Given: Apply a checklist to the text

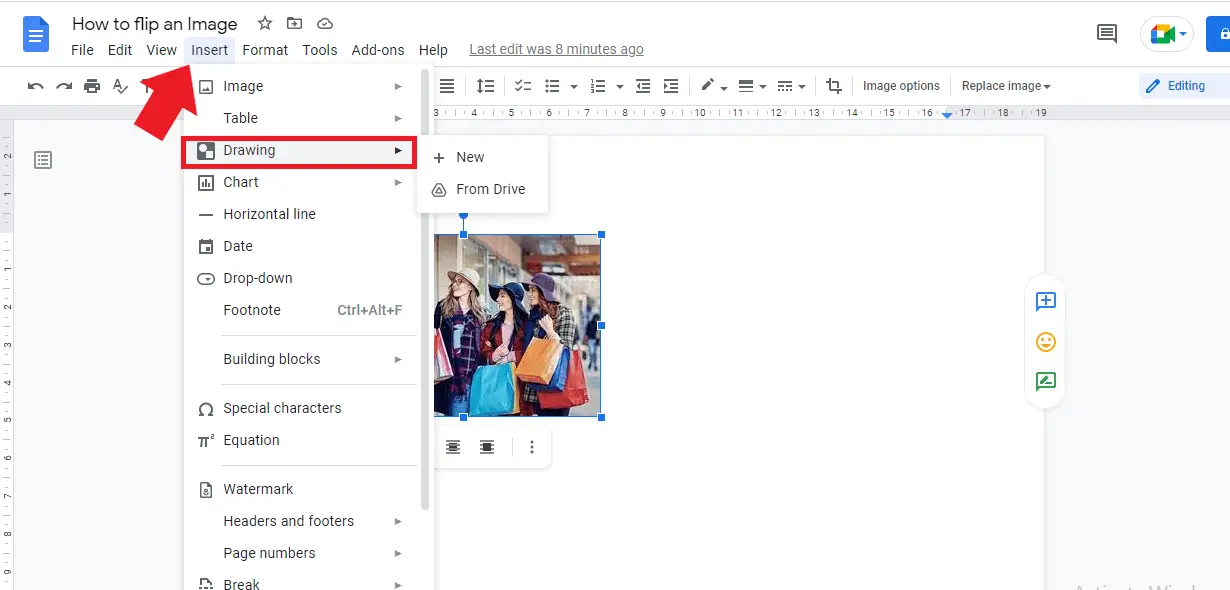Looking at the screenshot, I should pos(522,86).
